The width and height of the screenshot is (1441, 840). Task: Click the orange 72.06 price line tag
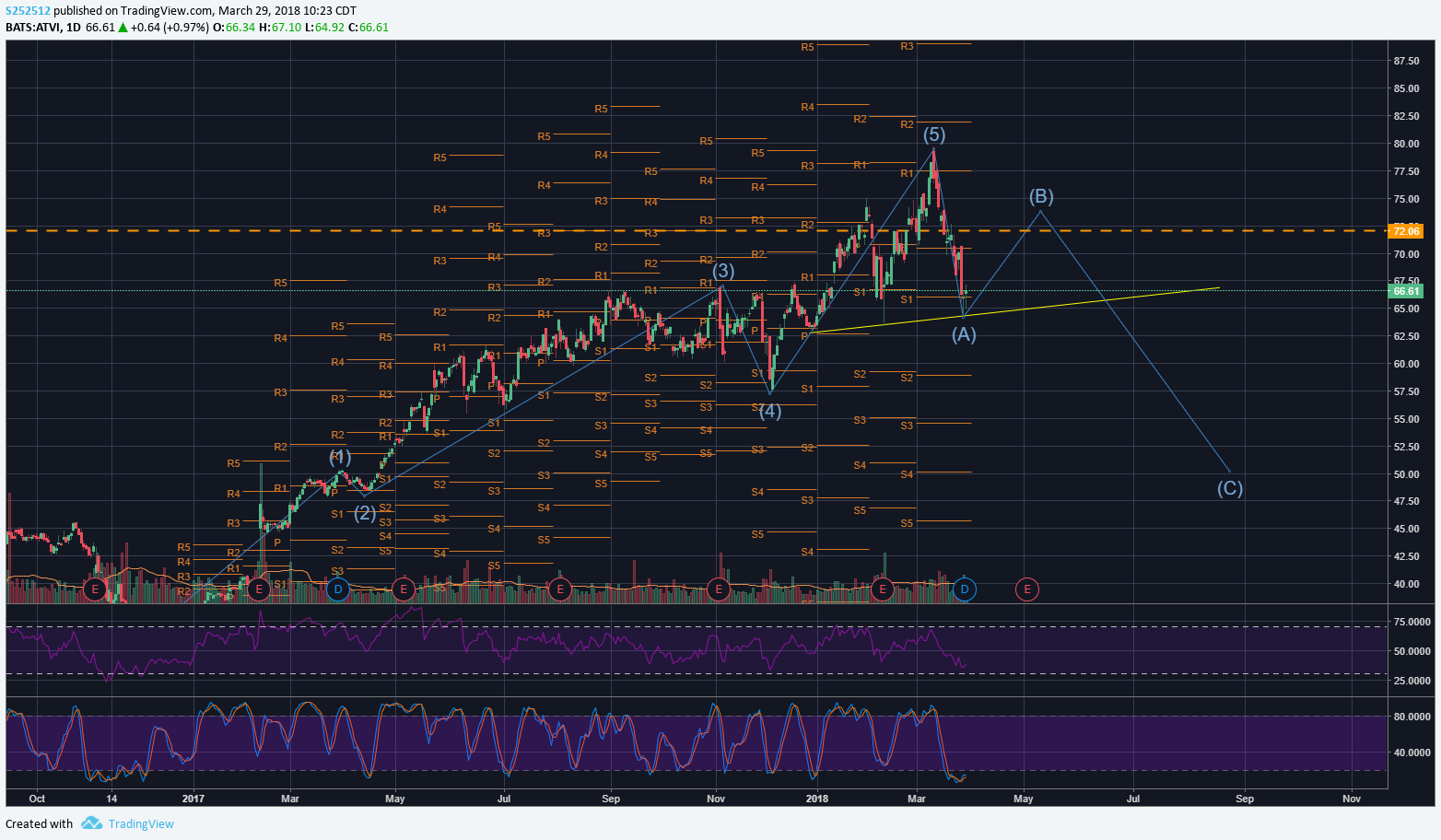(1406, 231)
